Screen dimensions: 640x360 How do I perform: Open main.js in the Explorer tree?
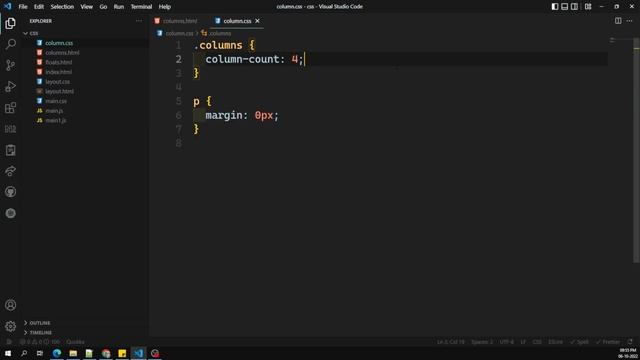click(x=54, y=111)
